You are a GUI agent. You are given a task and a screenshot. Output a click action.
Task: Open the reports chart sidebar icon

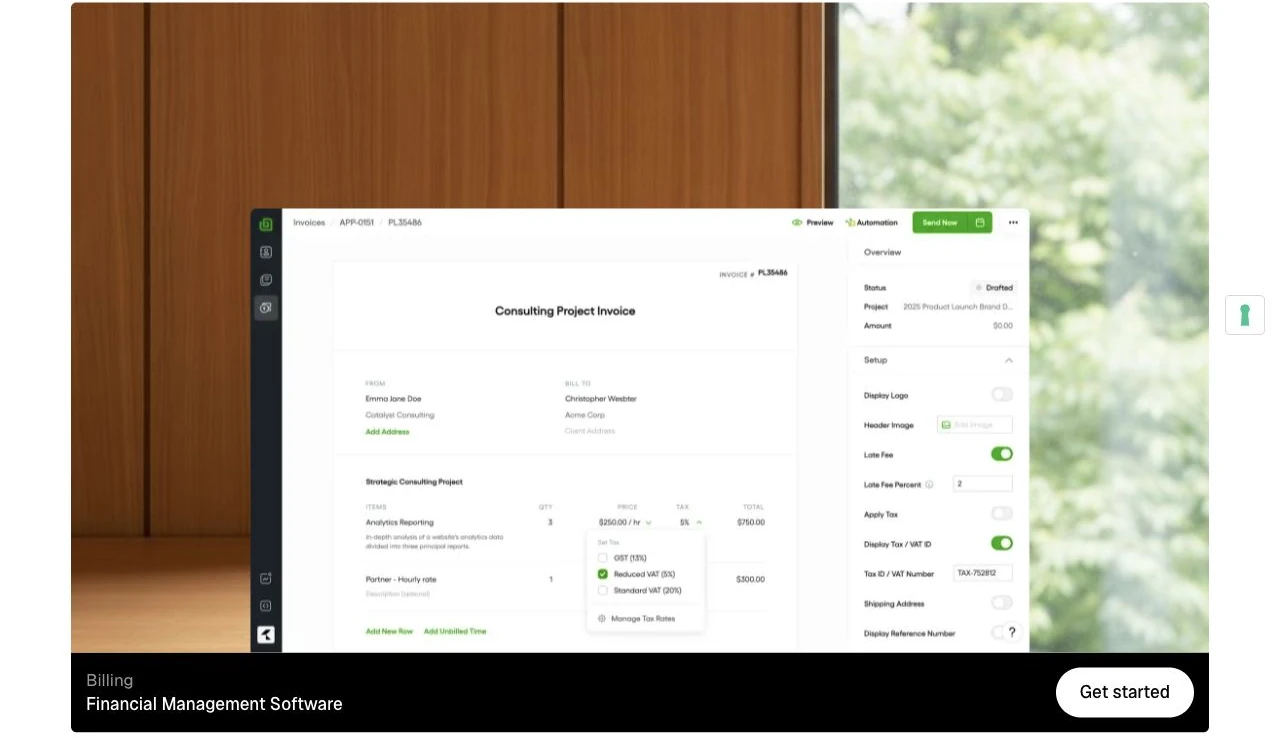coord(266,578)
